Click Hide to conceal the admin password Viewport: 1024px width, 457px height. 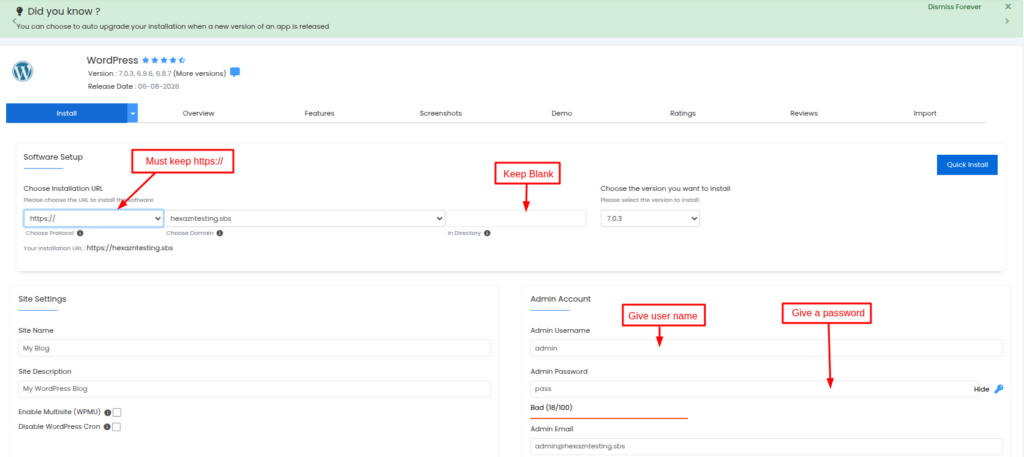[x=982, y=389]
